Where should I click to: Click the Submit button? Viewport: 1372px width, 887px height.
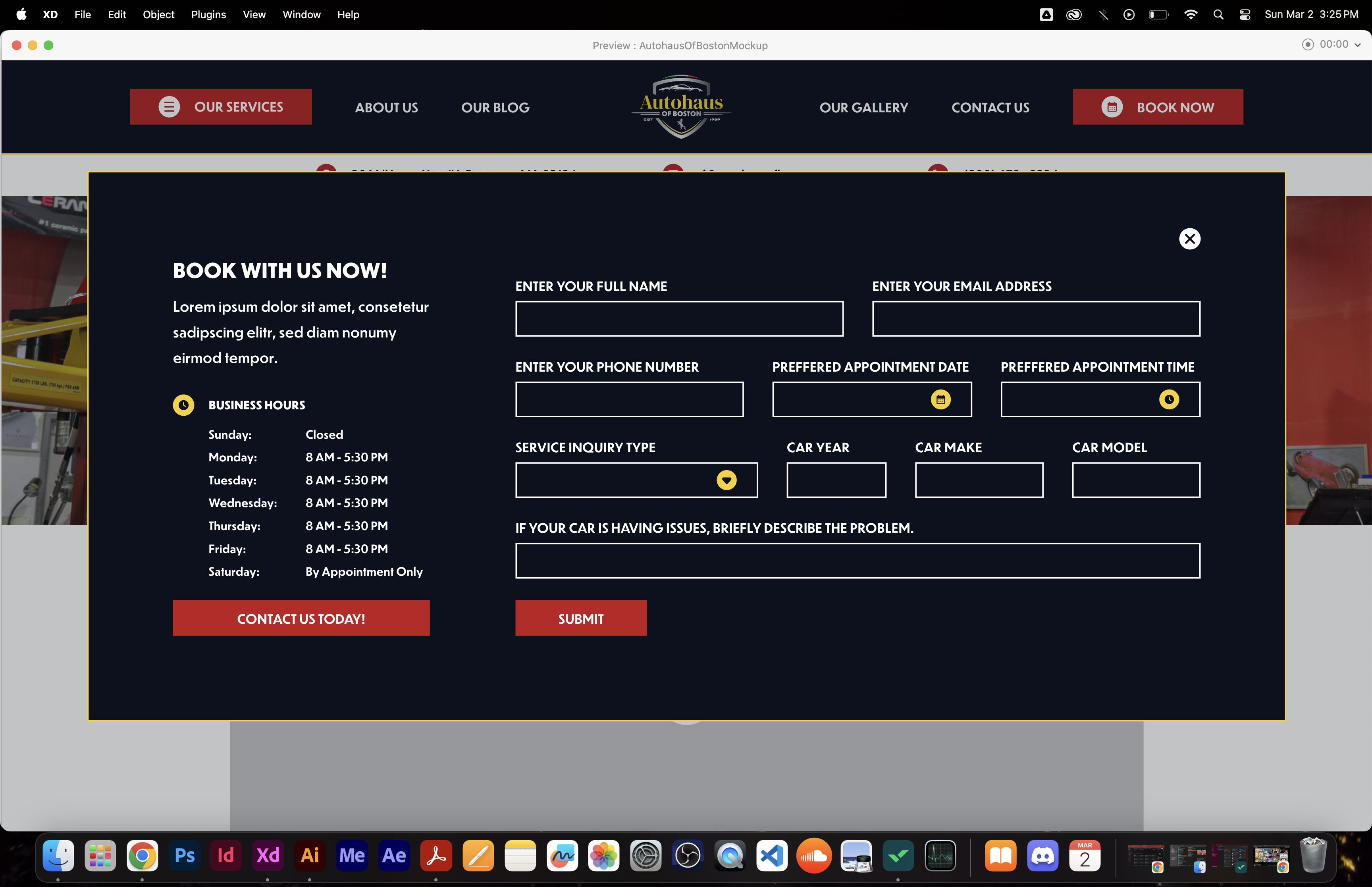(580, 618)
